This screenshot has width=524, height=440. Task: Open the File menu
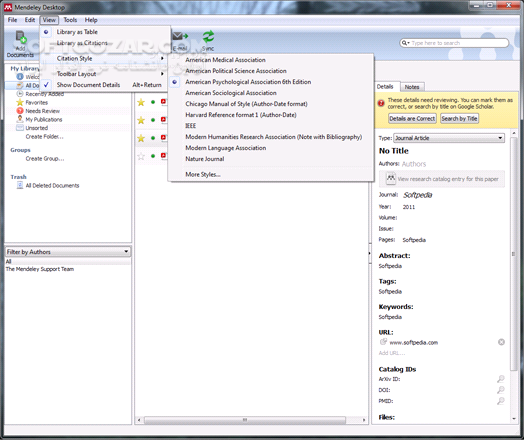click(12, 20)
